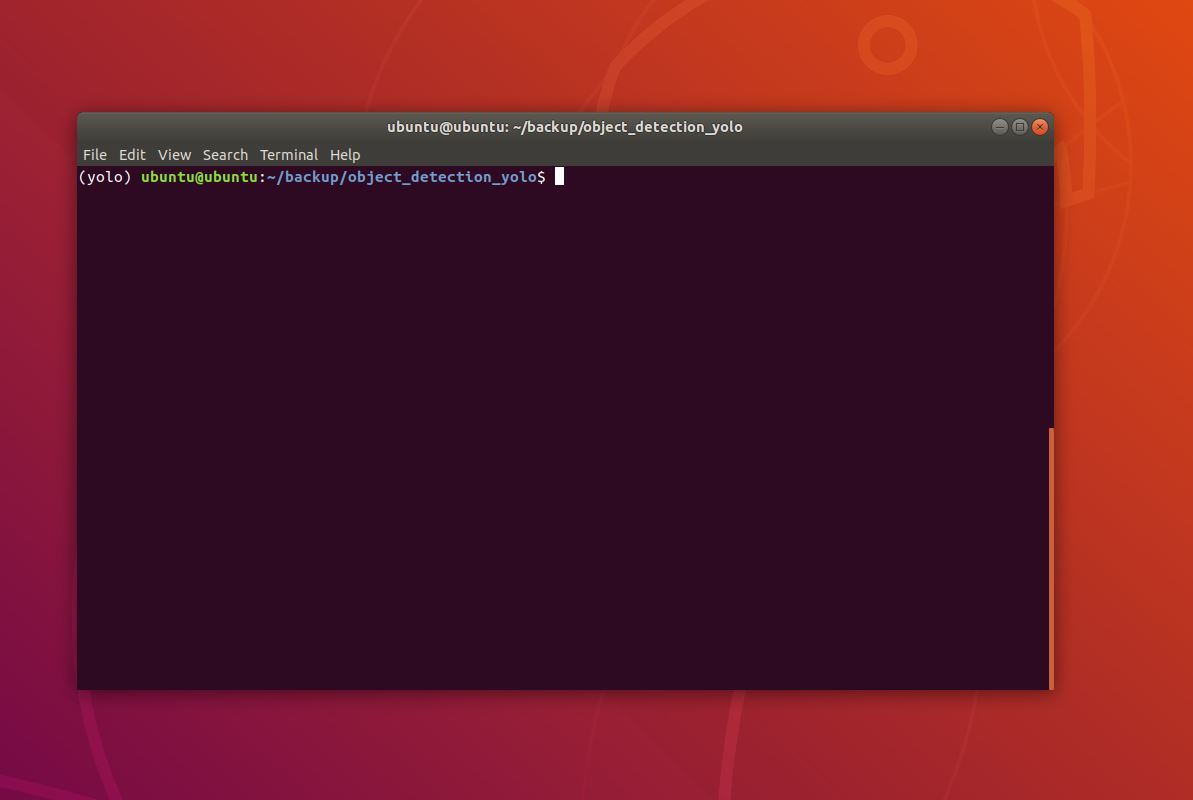This screenshot has width=1193, height=800.
Task: Maximize the terminal window
Action: point(1020,126)
